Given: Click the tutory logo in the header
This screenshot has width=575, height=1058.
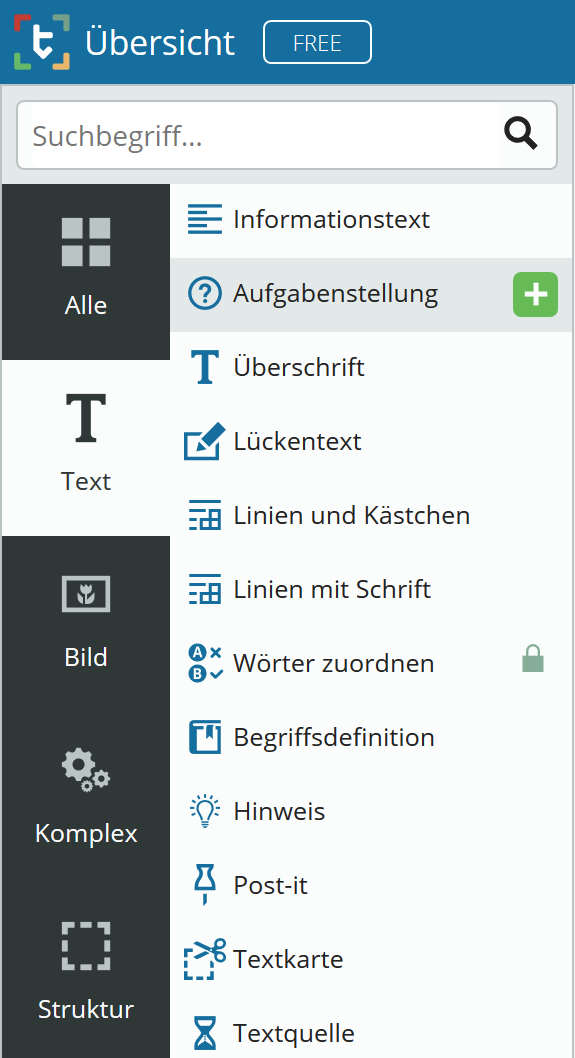Looking at the screenshot, I should coord(42,42).
